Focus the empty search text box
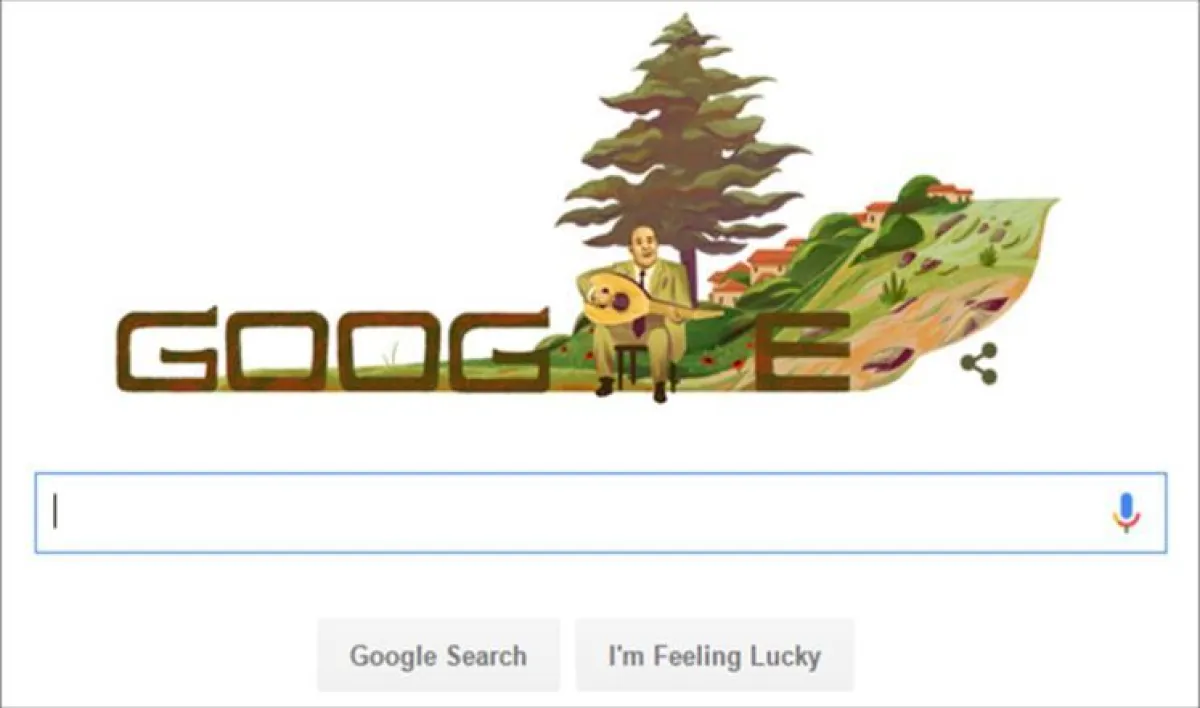The image size is (1200, 708). tap(600, 513)
